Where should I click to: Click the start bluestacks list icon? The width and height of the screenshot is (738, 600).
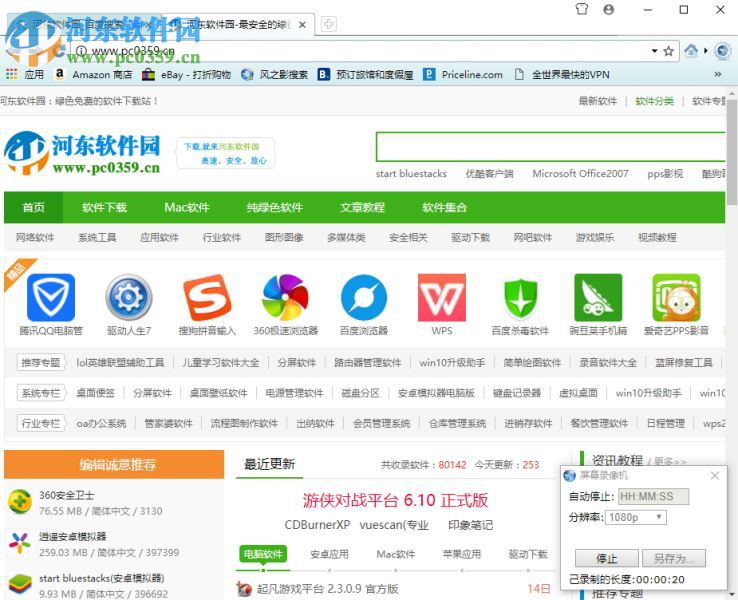20,585
